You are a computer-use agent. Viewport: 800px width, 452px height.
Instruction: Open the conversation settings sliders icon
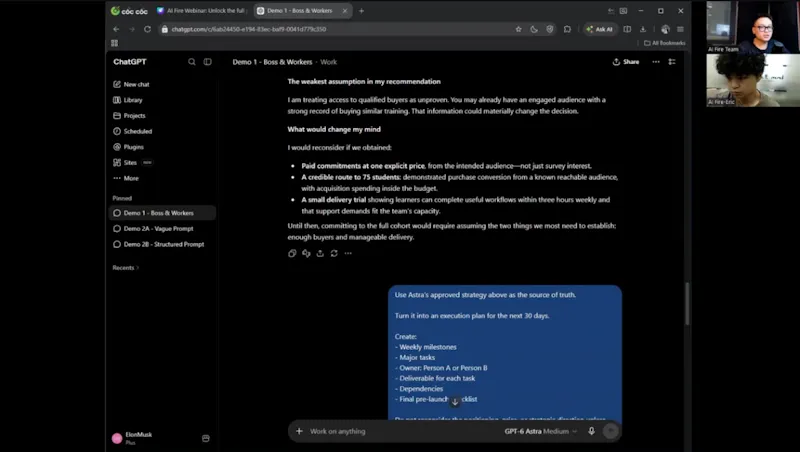(x=672, y=62)
